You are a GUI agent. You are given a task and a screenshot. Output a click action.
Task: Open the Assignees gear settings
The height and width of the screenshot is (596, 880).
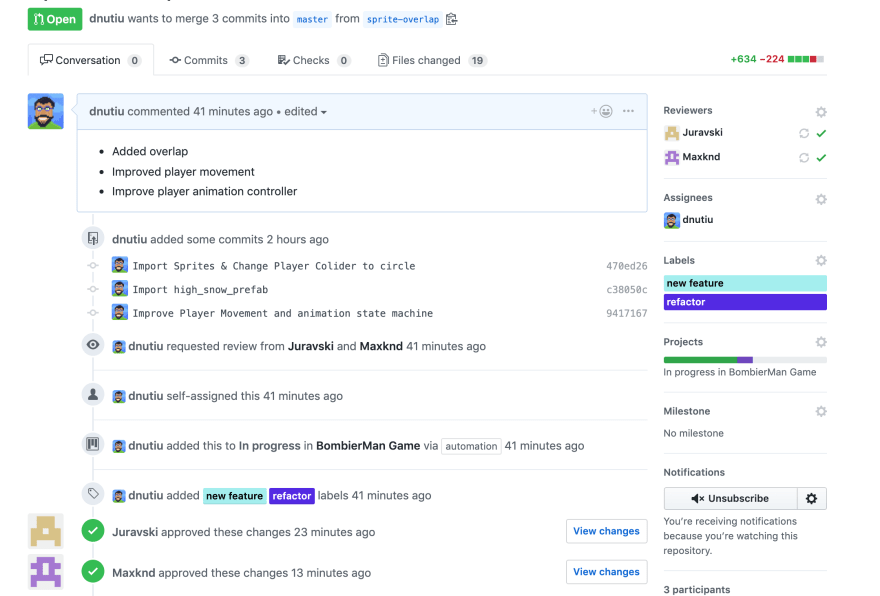click(x=821, y=199)
